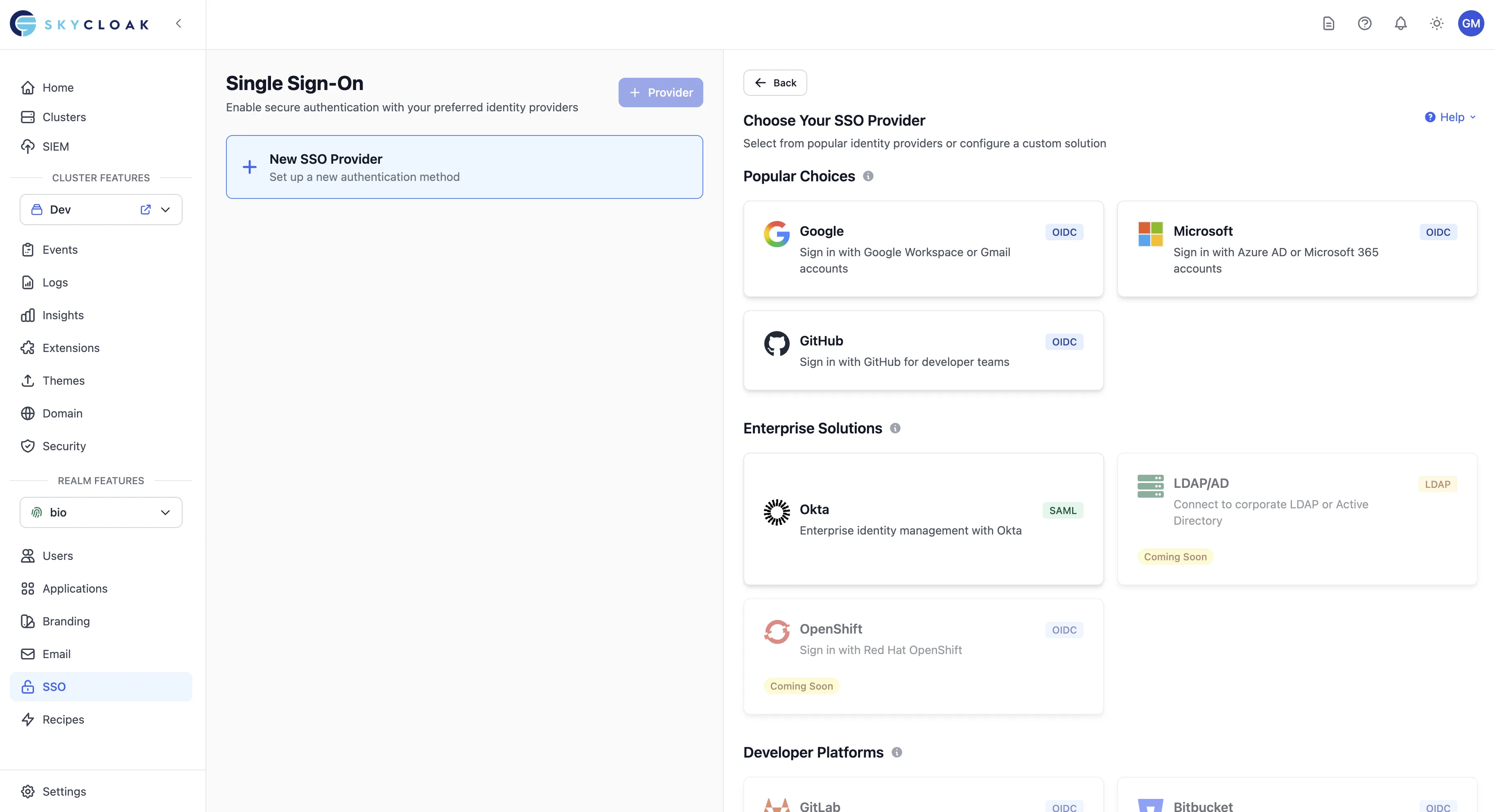Select the Insights cluster feature
Screen dimensions: 1495x812
click(63, 315)
